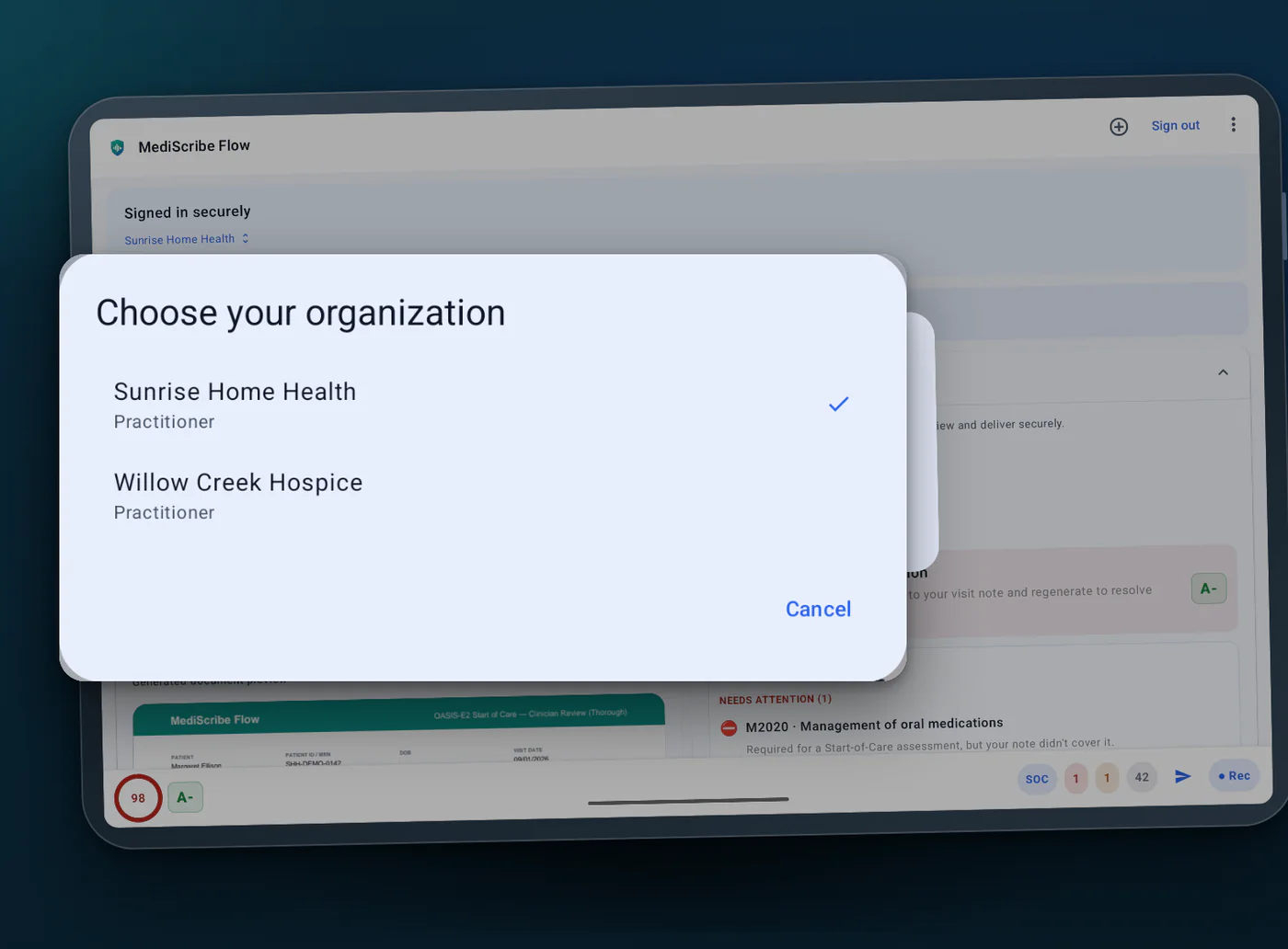The image size is (1288, 949).
Task: Click "M2020 · Management of oral medications" text
Action: 874,725
